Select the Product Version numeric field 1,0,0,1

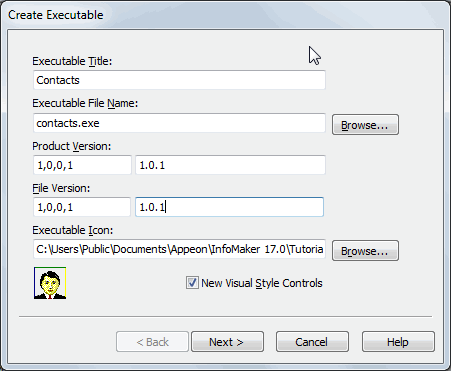click(82, 165)
